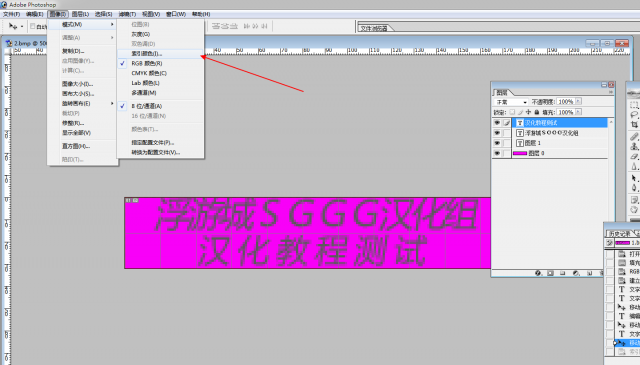The image size is (640, 365).
Task: Click Add layer style icon in Layers panel
Action: (538, 273)
